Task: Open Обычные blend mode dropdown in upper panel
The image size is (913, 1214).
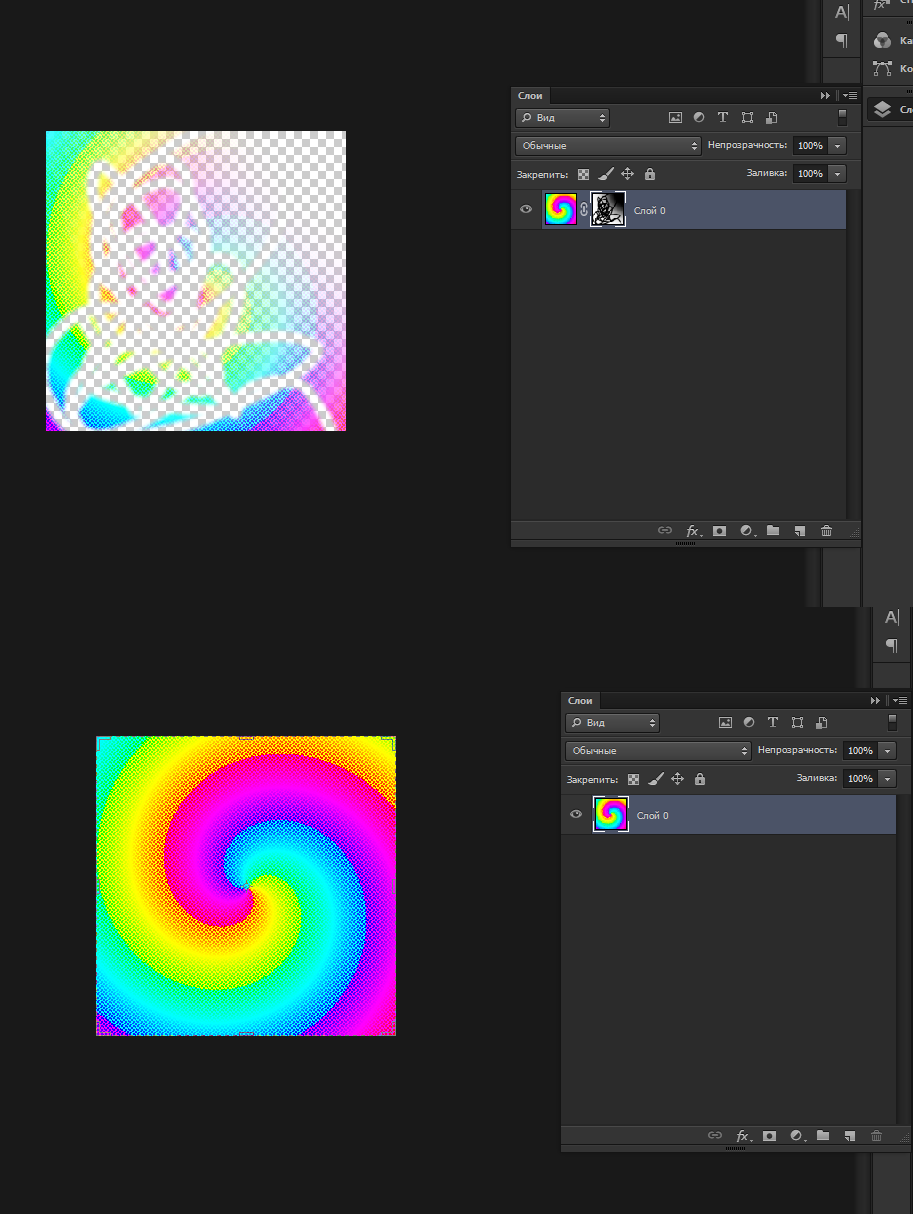Action: pos(609,146)
